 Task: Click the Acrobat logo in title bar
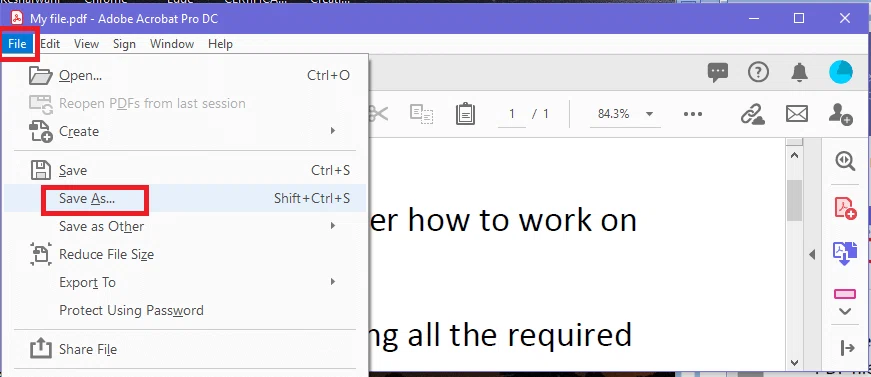tap(17, 18)
